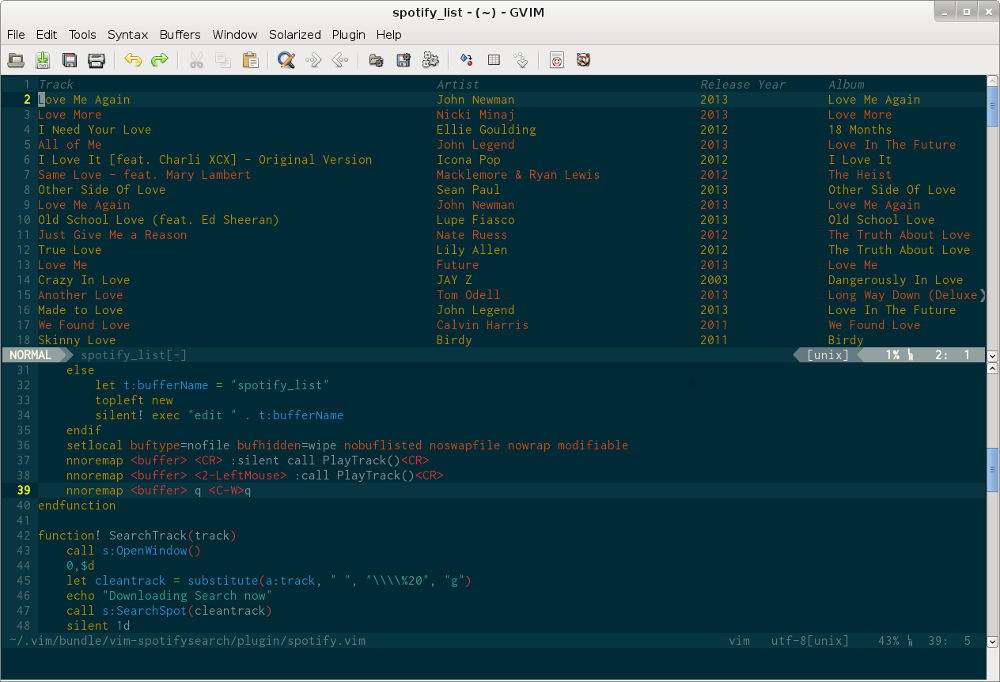Image resolution: width=1000 pixels, height=682 pixels.
Task: Open the Help menu
Action: point(388,34)
